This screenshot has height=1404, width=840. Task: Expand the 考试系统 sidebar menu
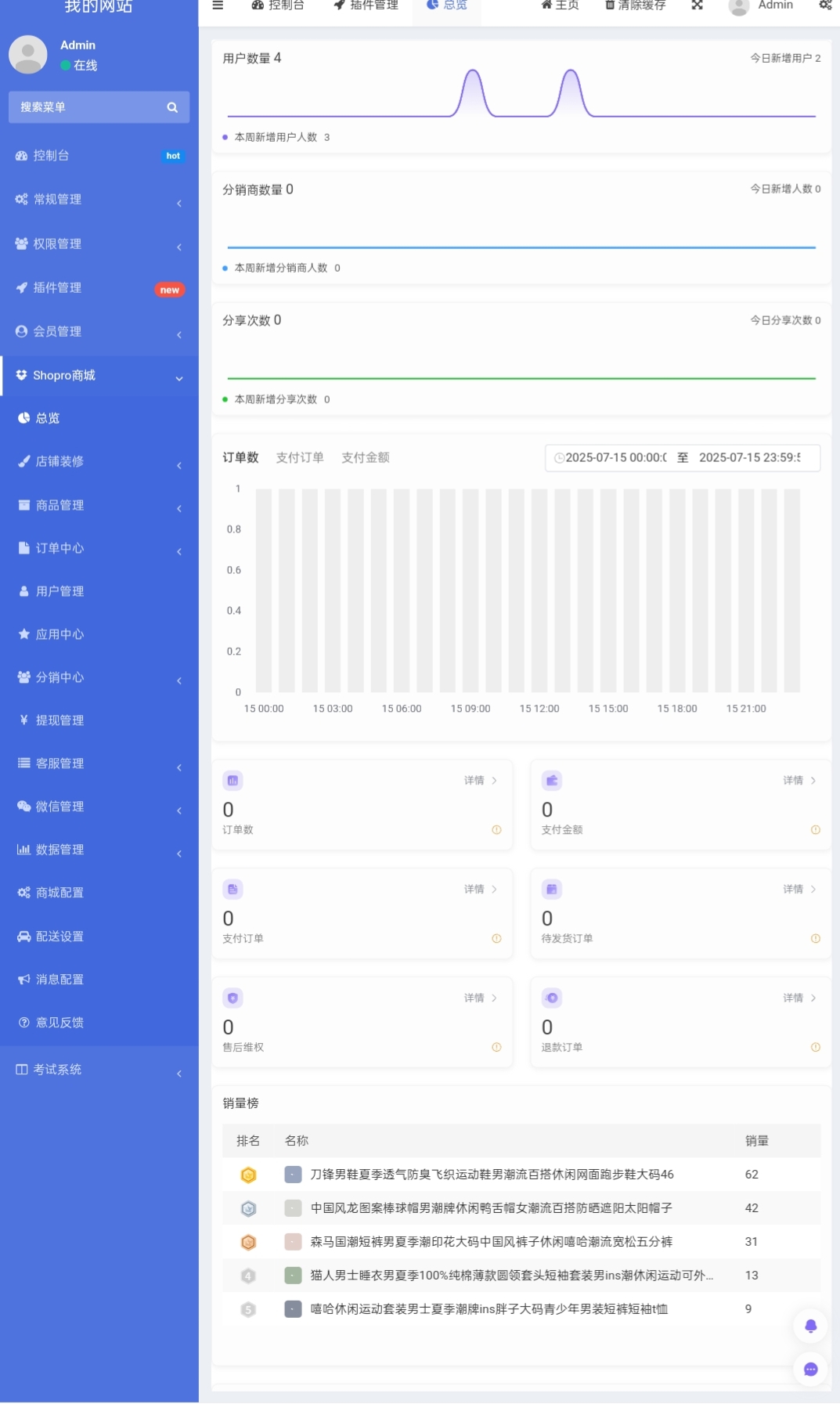click(99, 1070)
